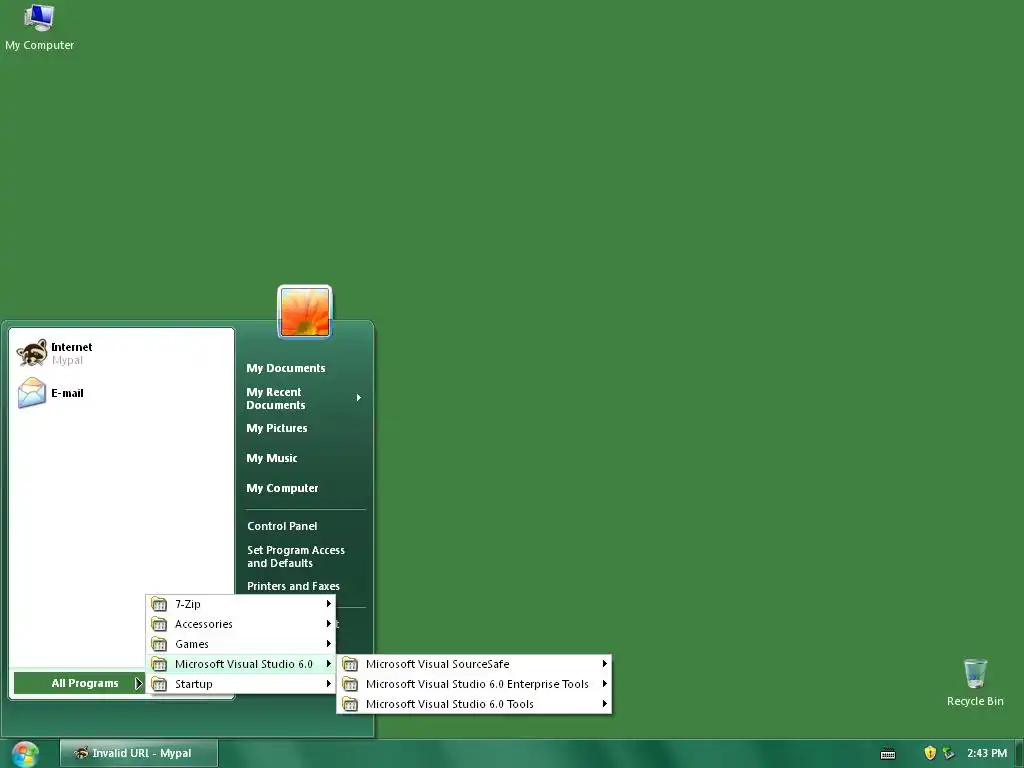Click the All Programs button
This screenshot has width=1024, height=768.
(79, 684)
